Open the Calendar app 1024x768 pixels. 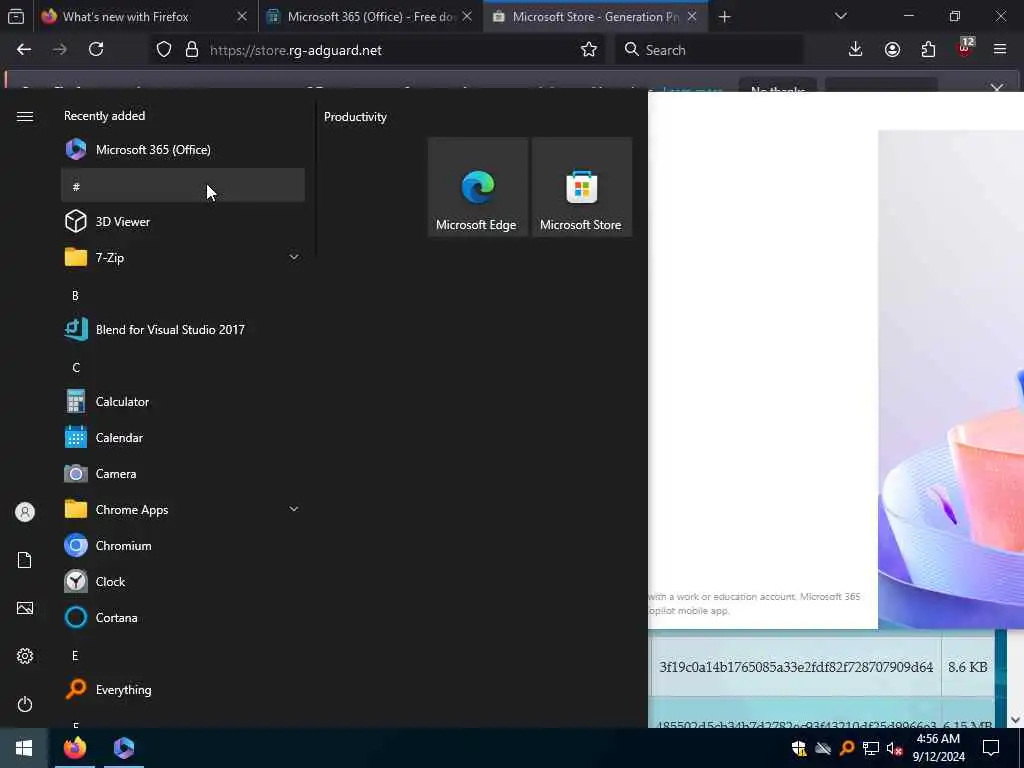pos(183,438)
